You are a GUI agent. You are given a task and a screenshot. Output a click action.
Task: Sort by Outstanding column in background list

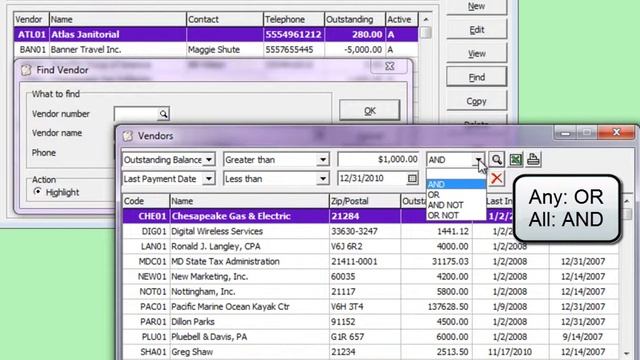355,19
